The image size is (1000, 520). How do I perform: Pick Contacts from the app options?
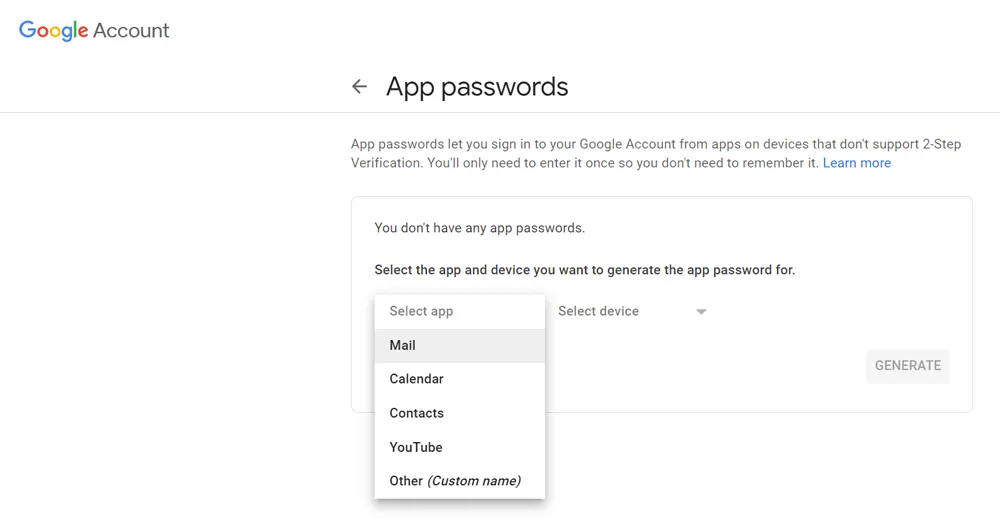pos(416,413)
